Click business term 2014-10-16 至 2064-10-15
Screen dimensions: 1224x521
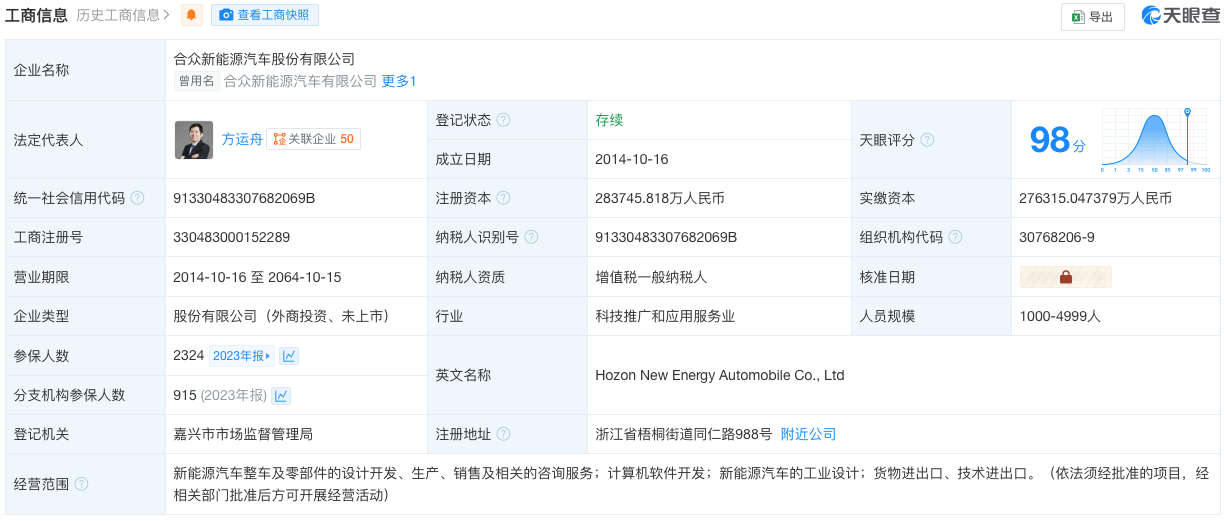(x=258, y=277)
